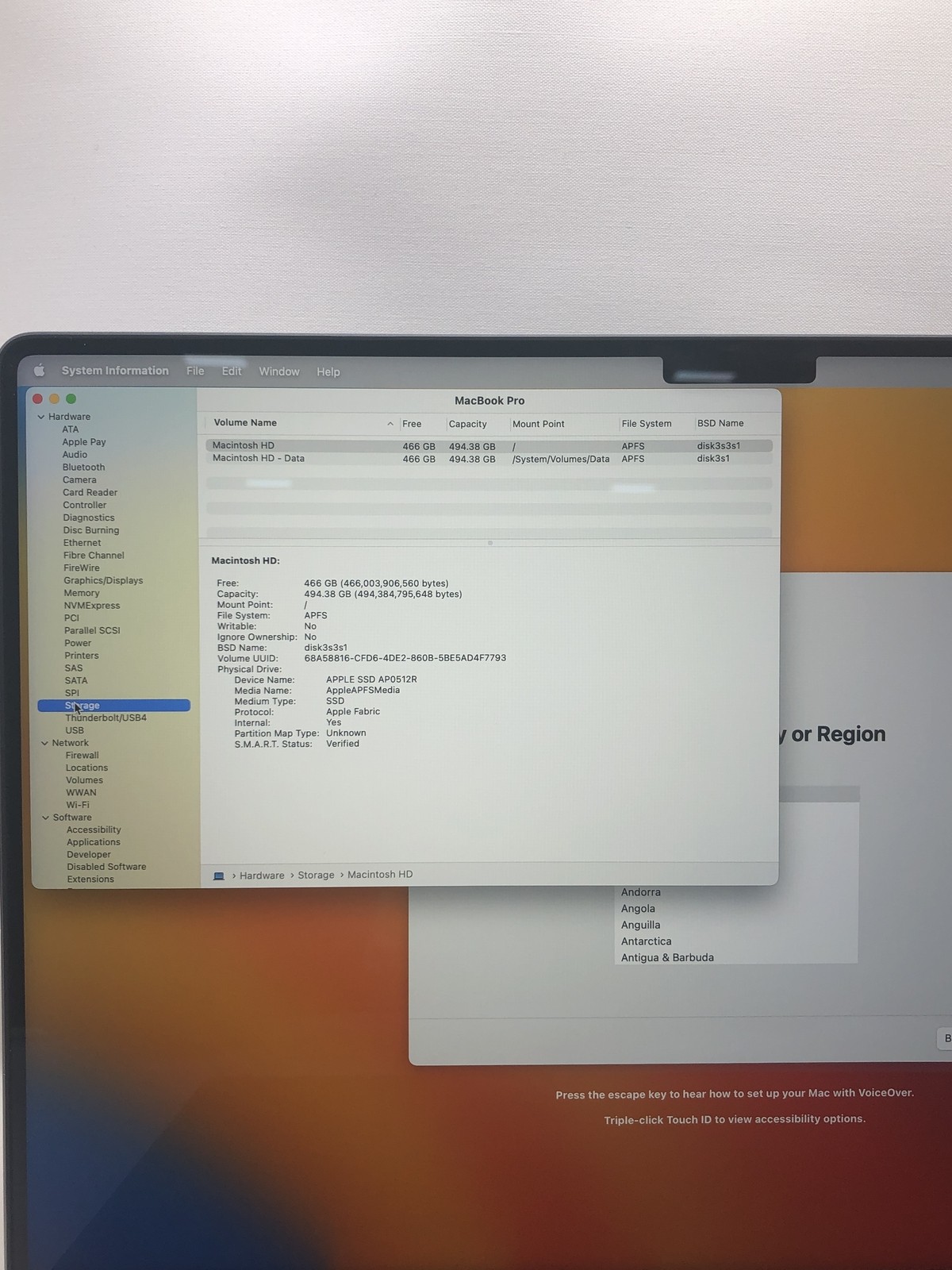Open the Window menu
The width and height of the screenshot is (952, 1270).
[279, 371]
